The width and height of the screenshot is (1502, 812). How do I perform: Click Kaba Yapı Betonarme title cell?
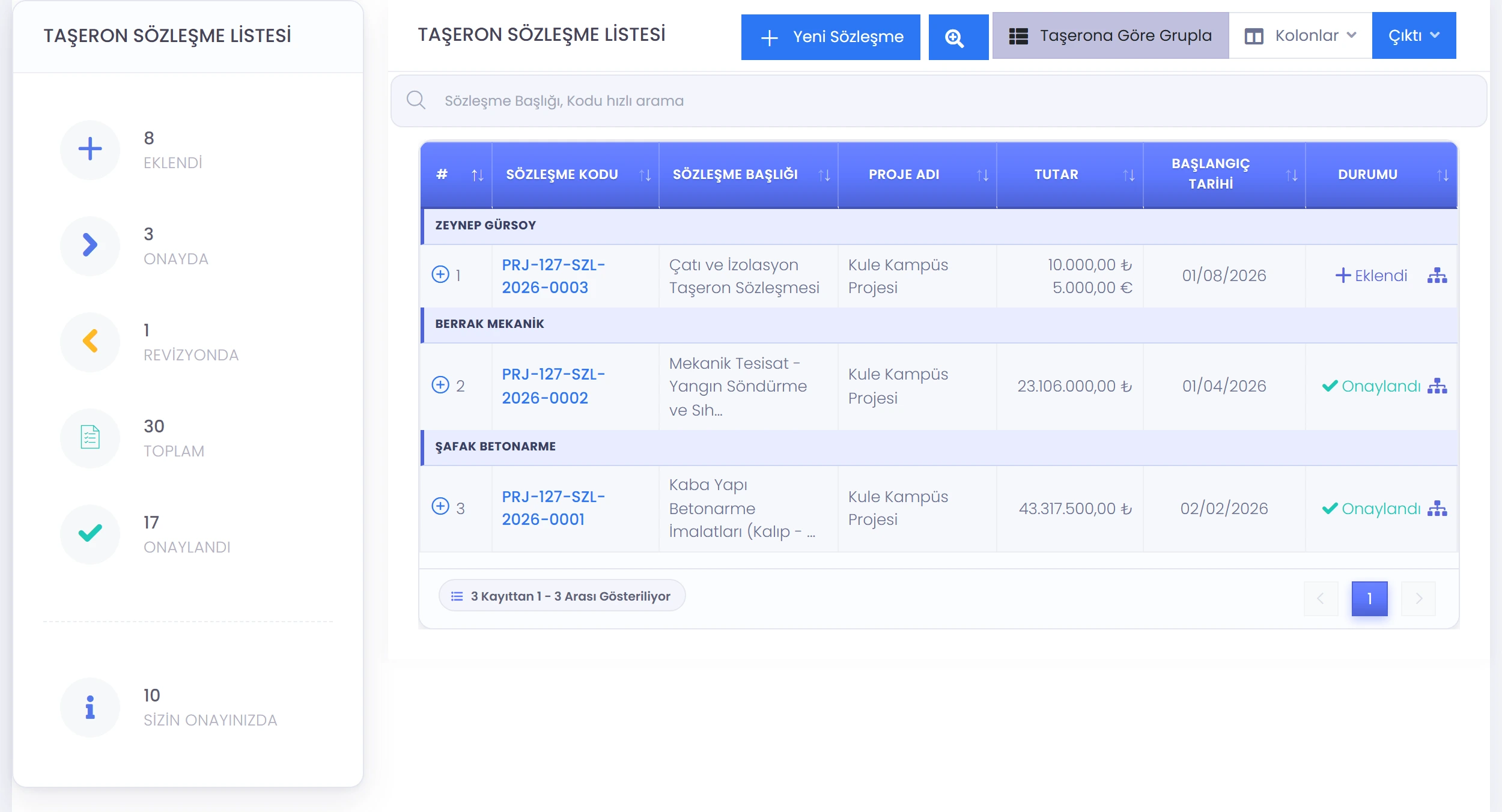click(748, 509)
